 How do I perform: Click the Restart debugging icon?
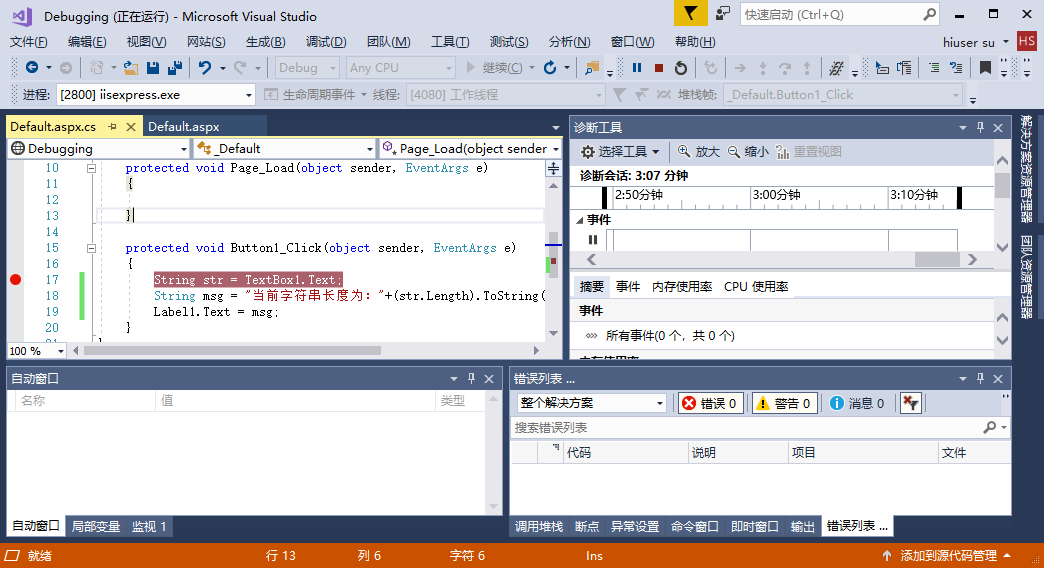[681, 68]
